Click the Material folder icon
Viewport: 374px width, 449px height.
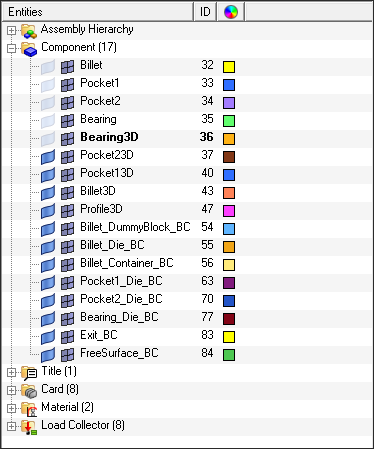tap(29, 409)
